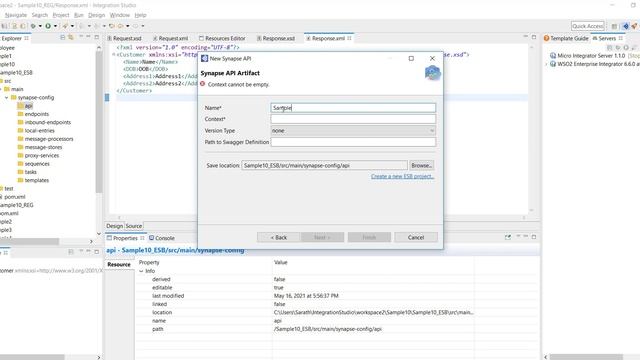Screen dimensions: 640x360
Task: Select the local-entries folder
Action: click(36, 131)
